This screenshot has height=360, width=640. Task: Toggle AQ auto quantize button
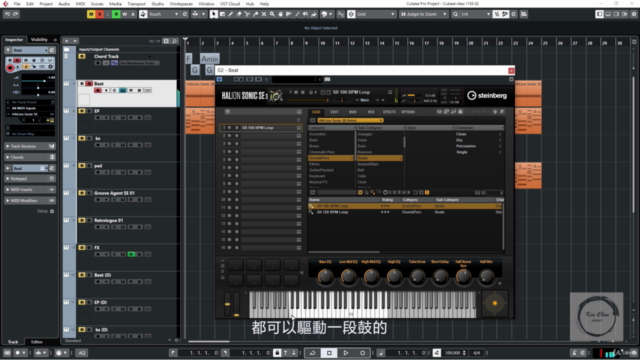(82, 353)
